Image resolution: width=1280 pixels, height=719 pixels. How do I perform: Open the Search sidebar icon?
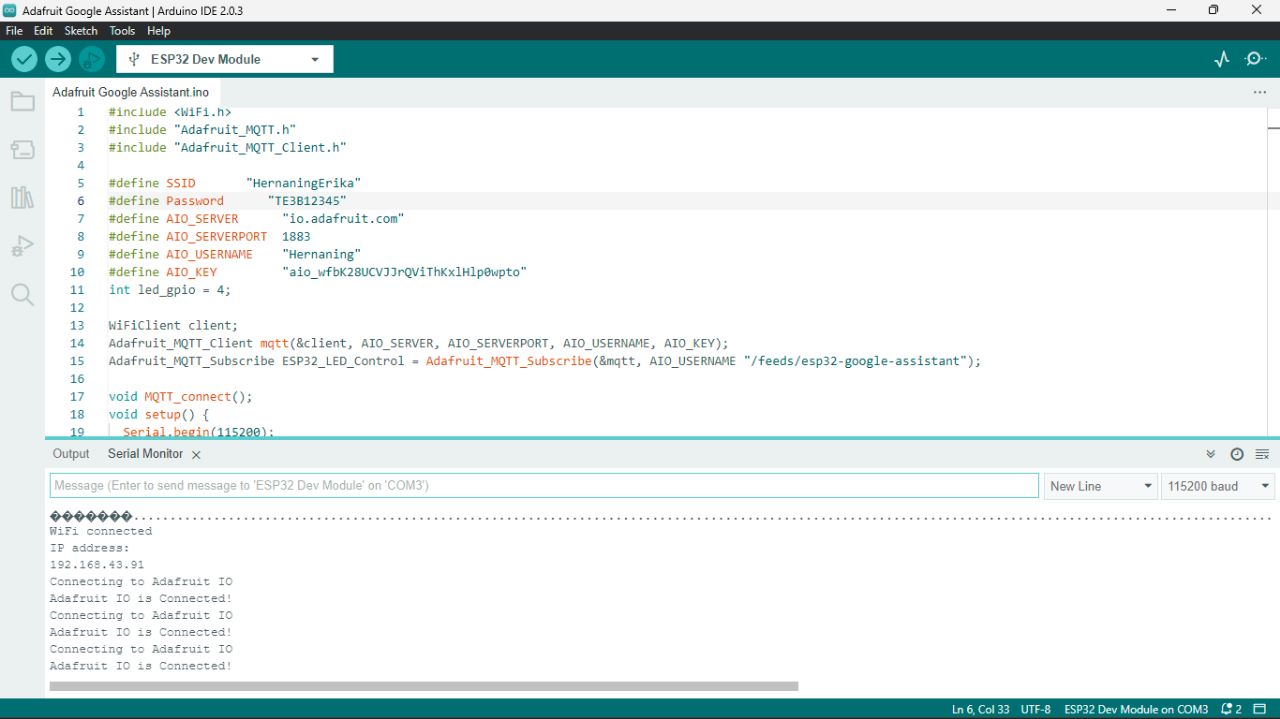(22, 294)
